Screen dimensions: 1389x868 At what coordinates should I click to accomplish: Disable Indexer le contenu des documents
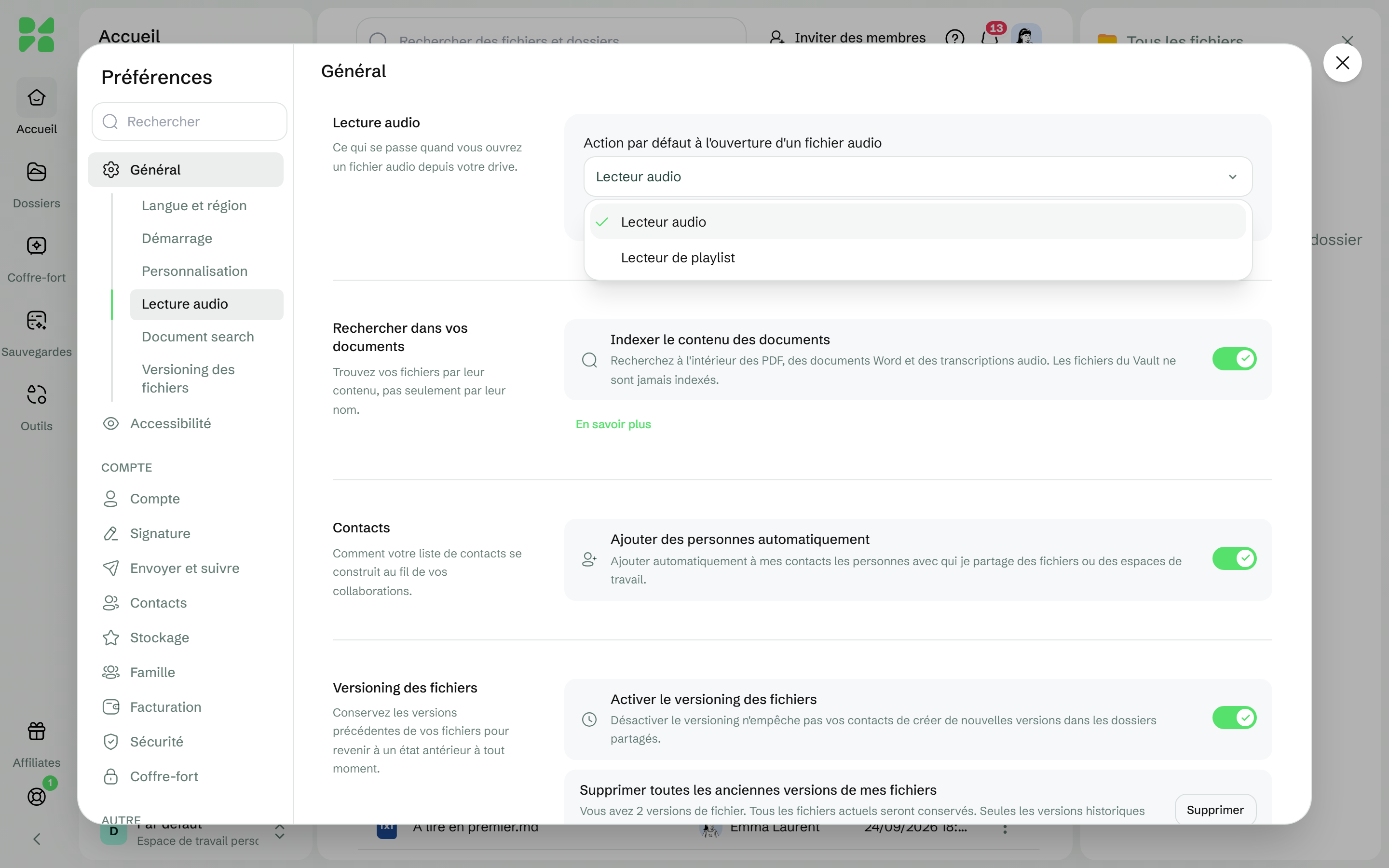(x=1234, y=359)
